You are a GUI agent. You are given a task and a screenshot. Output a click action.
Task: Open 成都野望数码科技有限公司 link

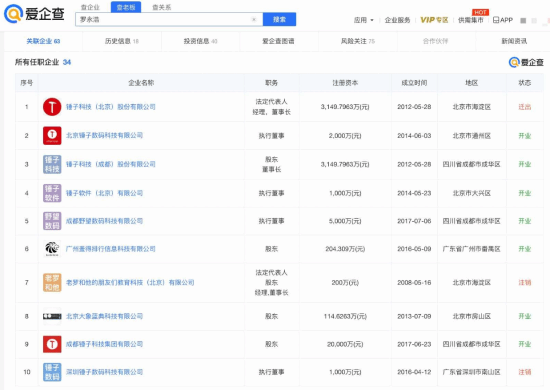tap(104, 221)
